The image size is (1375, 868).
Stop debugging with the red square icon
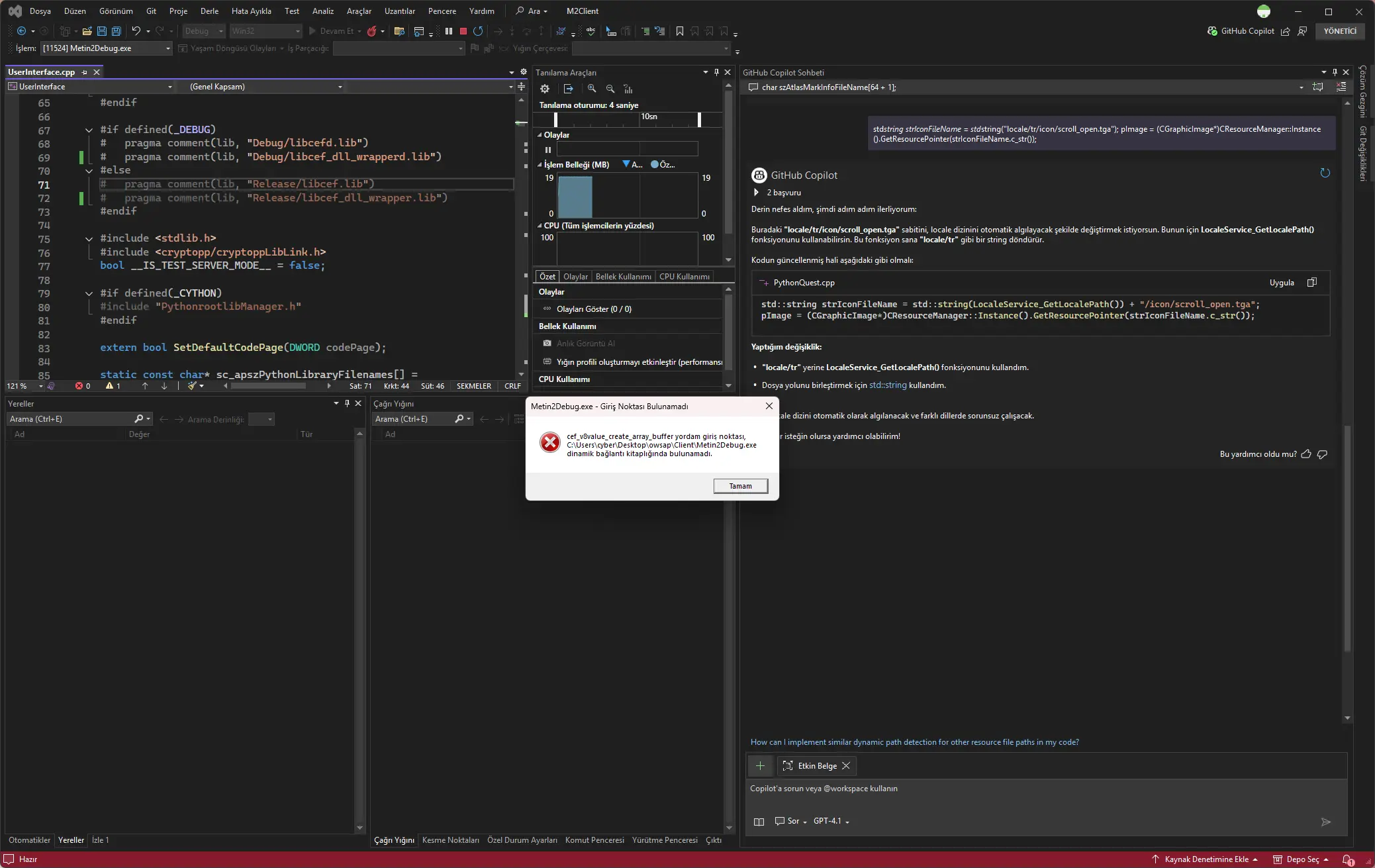point(463,31)
